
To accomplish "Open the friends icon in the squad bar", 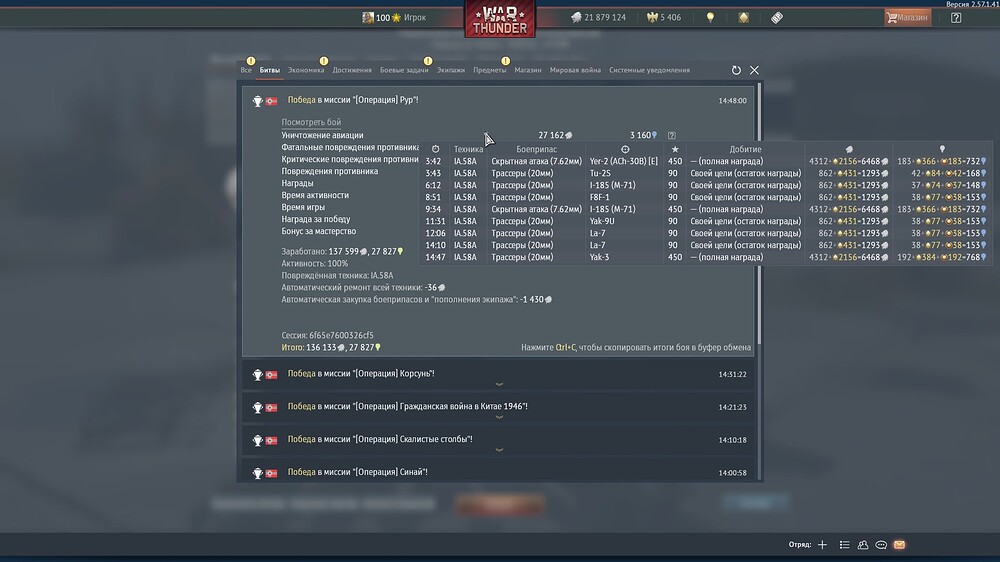I will tap(863, 545).
